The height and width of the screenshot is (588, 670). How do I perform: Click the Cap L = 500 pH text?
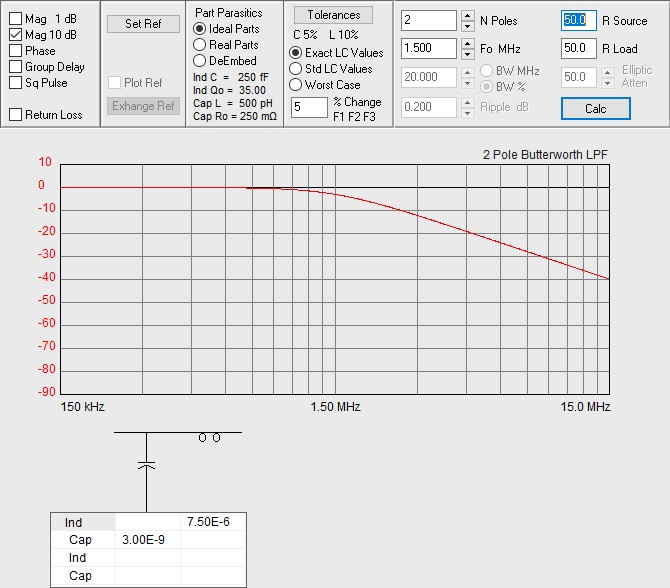click(232, 103)
